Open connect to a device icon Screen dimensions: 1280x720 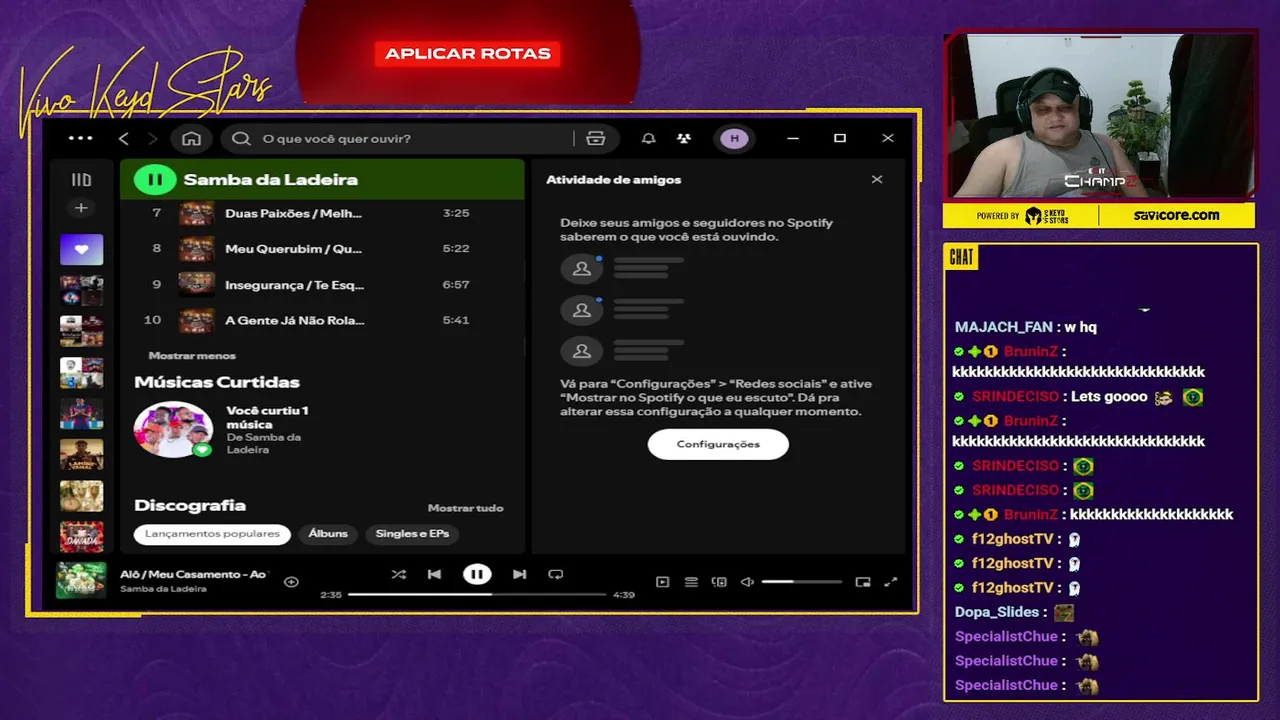tap(719, 582)
